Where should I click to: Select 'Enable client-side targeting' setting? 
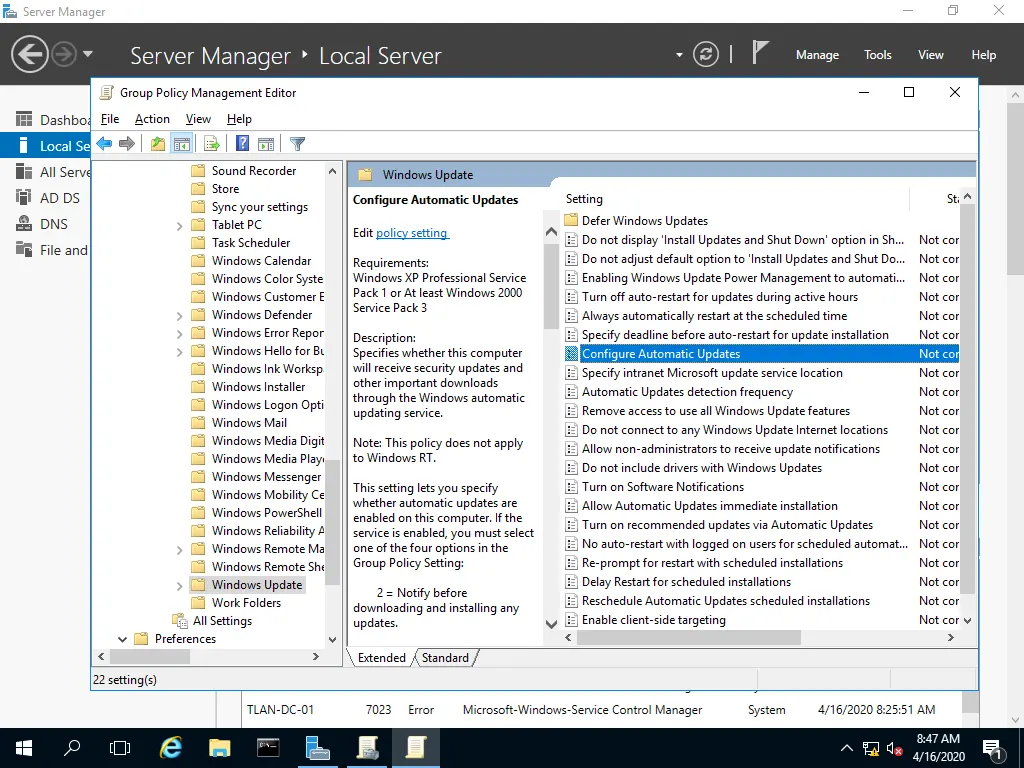[653, 620]
